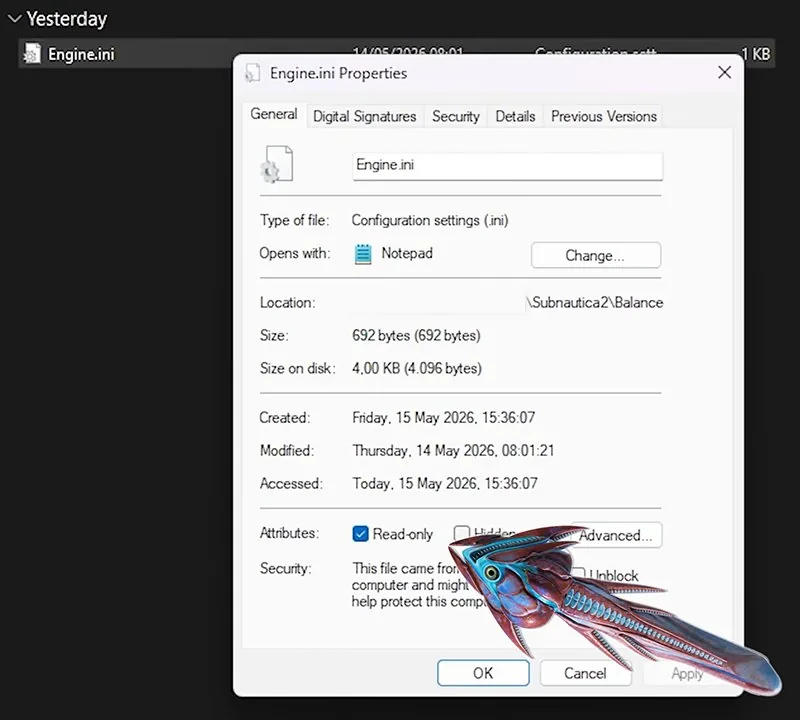Click the Notepad app icon
Image resolution: width=800 pixels, height=720 pixels.
(363, 254)
